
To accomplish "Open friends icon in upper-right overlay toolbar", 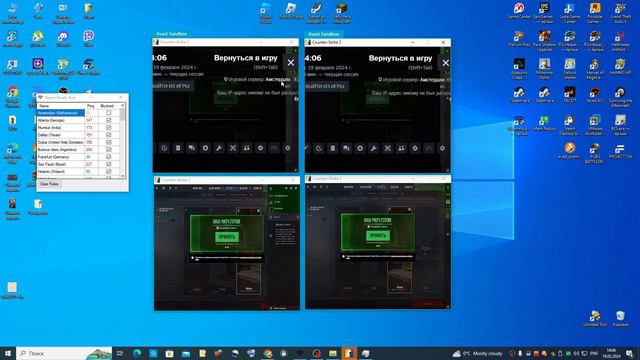I will point(401,149).
